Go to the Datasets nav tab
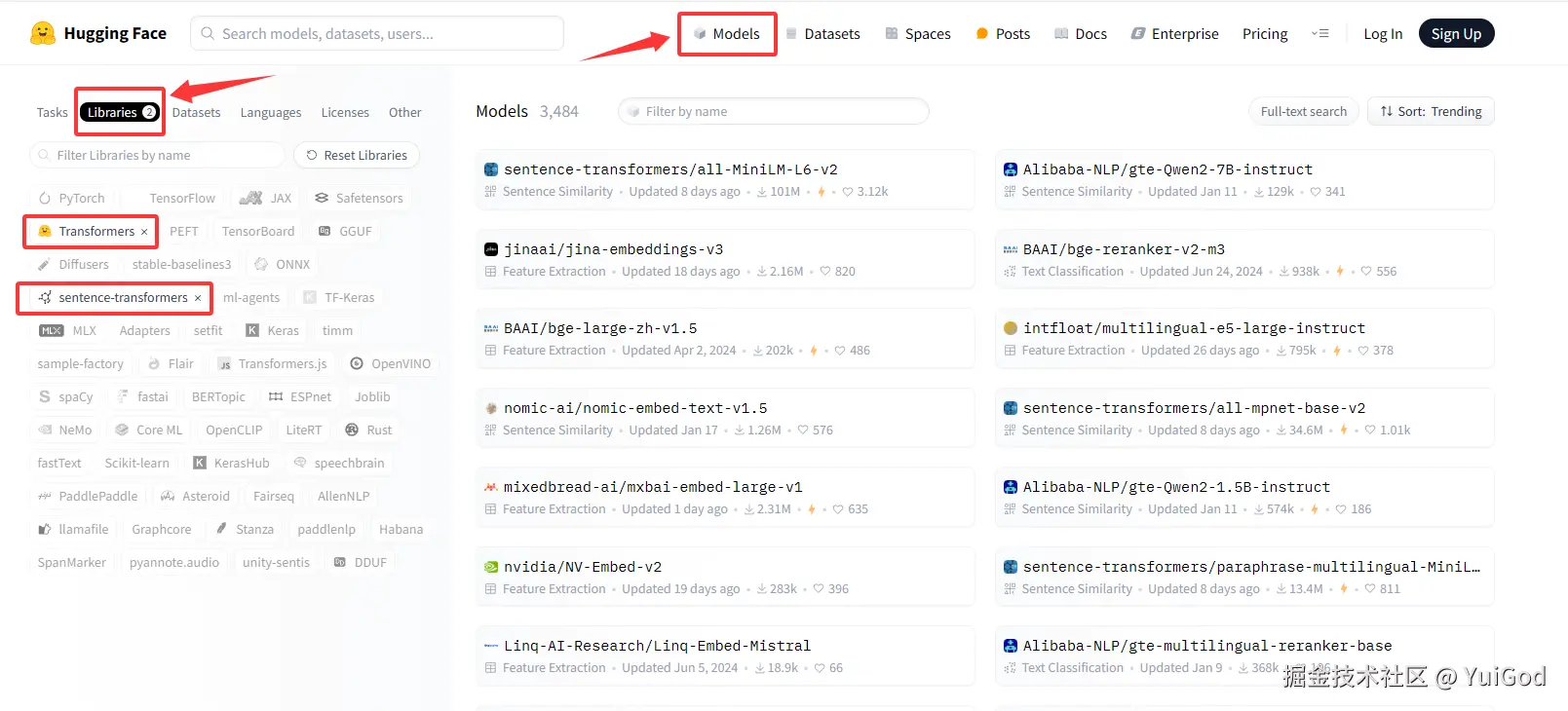The image size is (1568, 711). pos(822,34)
